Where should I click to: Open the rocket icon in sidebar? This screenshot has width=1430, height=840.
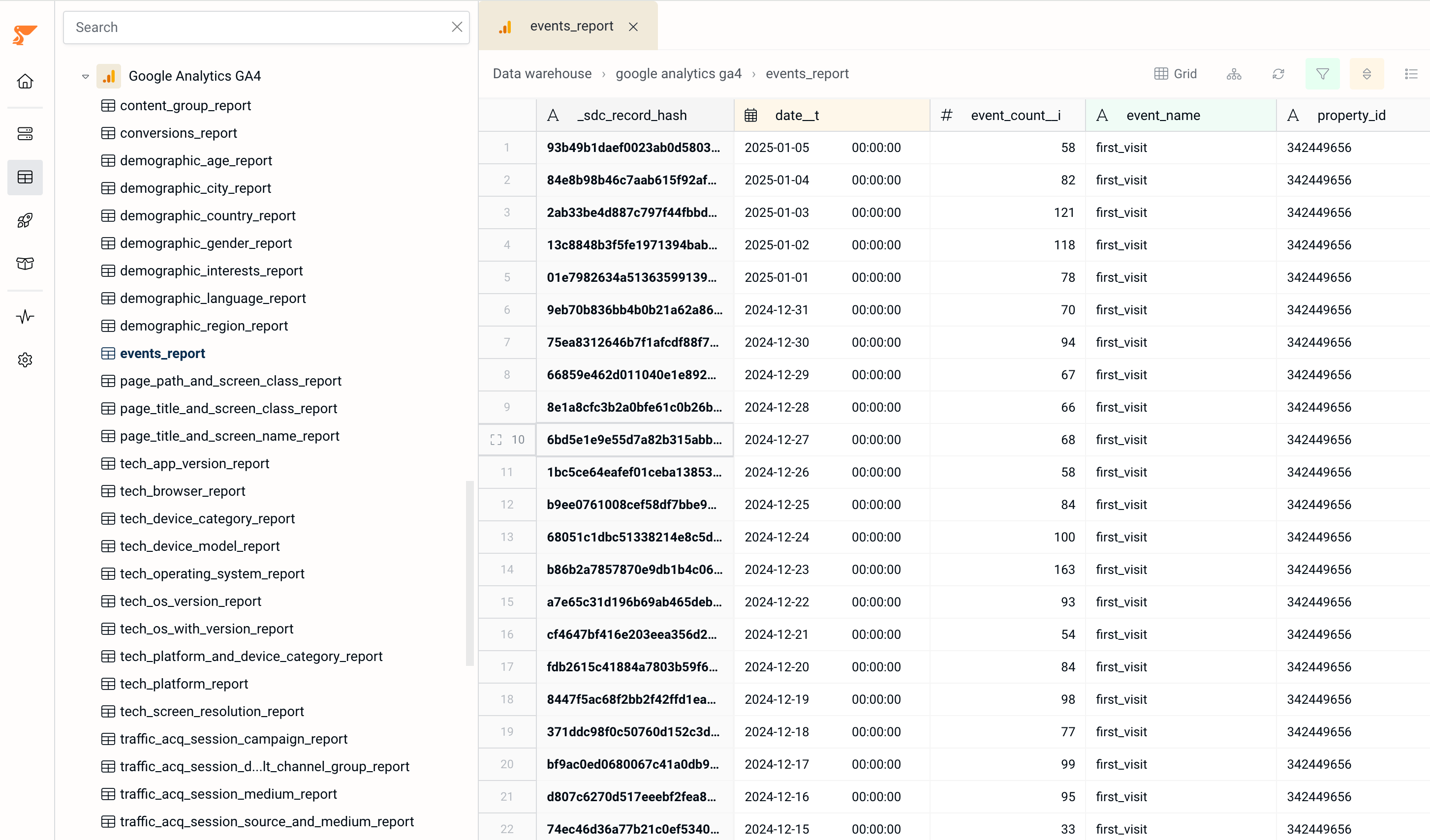coord(25,220)
